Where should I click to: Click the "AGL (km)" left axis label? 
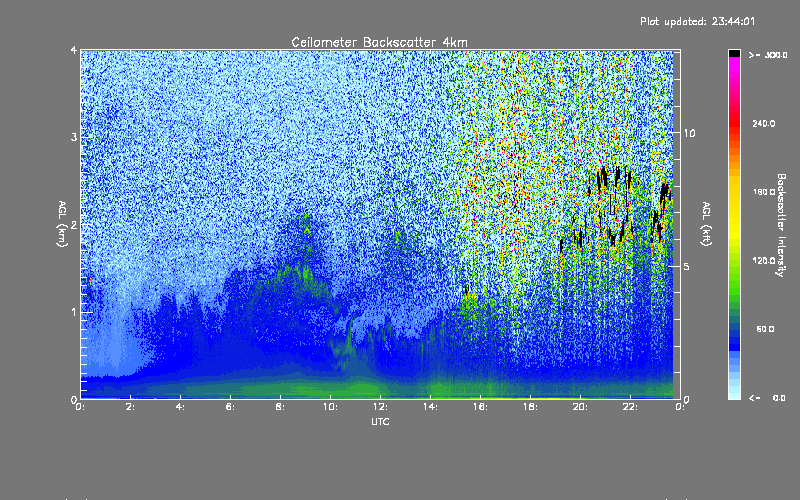pyautogui.click(x=62, y=224)
